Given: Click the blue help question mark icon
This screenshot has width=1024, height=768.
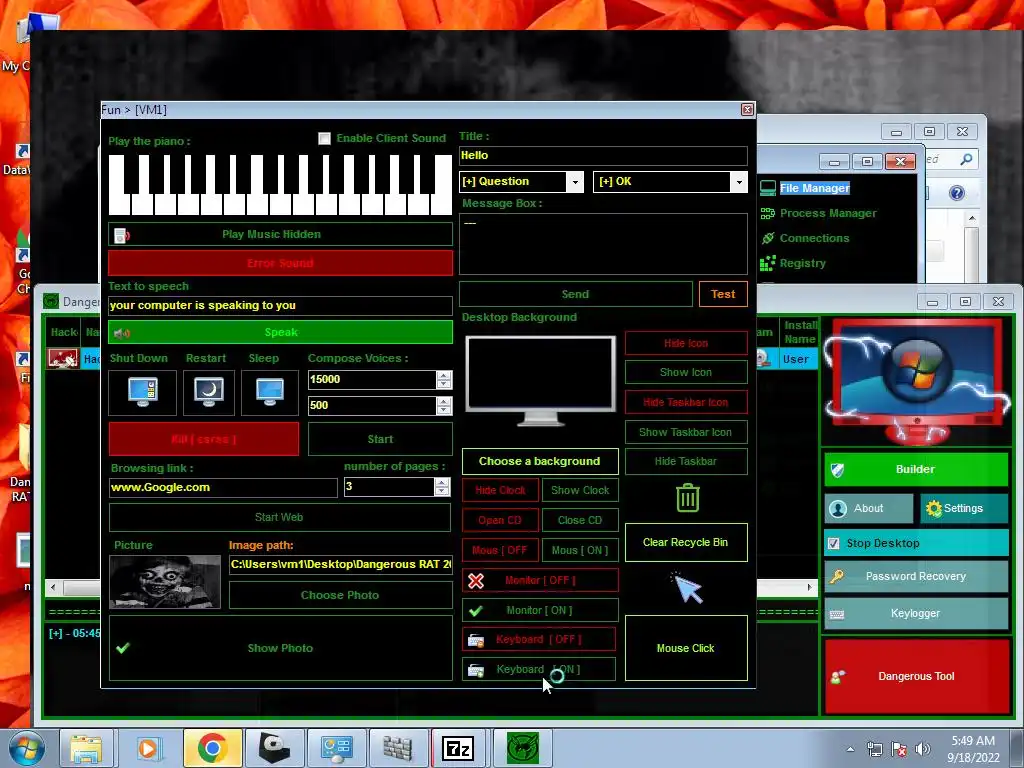Looking at the screenshot, I should point(957,193).
